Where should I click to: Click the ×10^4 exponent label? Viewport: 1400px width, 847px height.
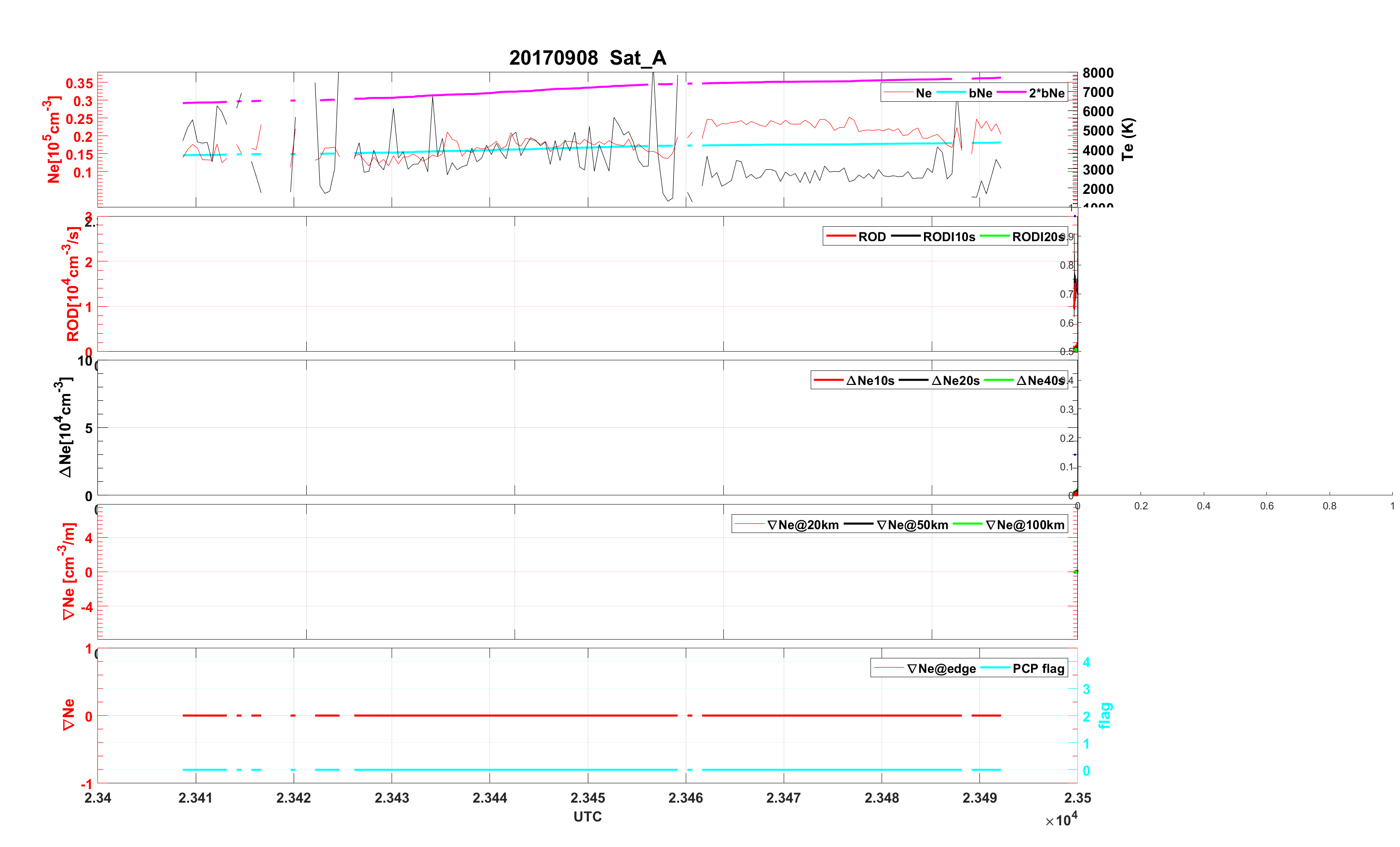tap(1061, 820)
